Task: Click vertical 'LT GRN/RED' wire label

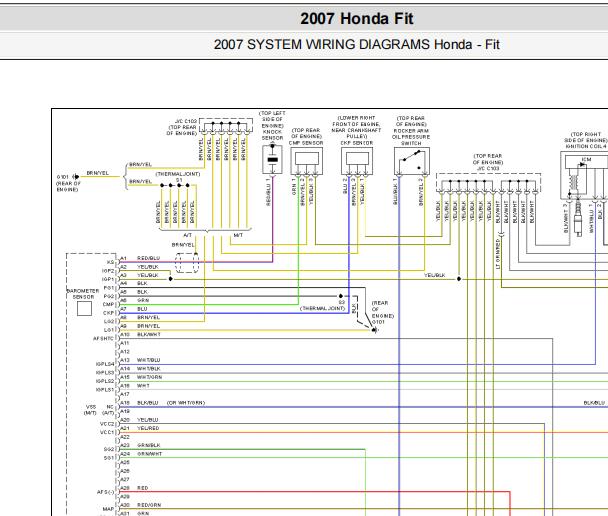Action: [498, 254]
